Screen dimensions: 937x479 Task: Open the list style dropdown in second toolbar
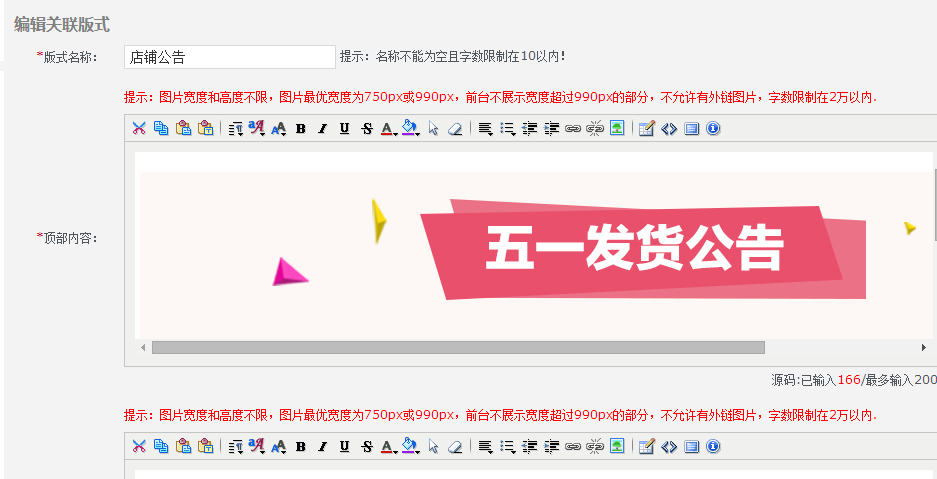pos(507,446)
